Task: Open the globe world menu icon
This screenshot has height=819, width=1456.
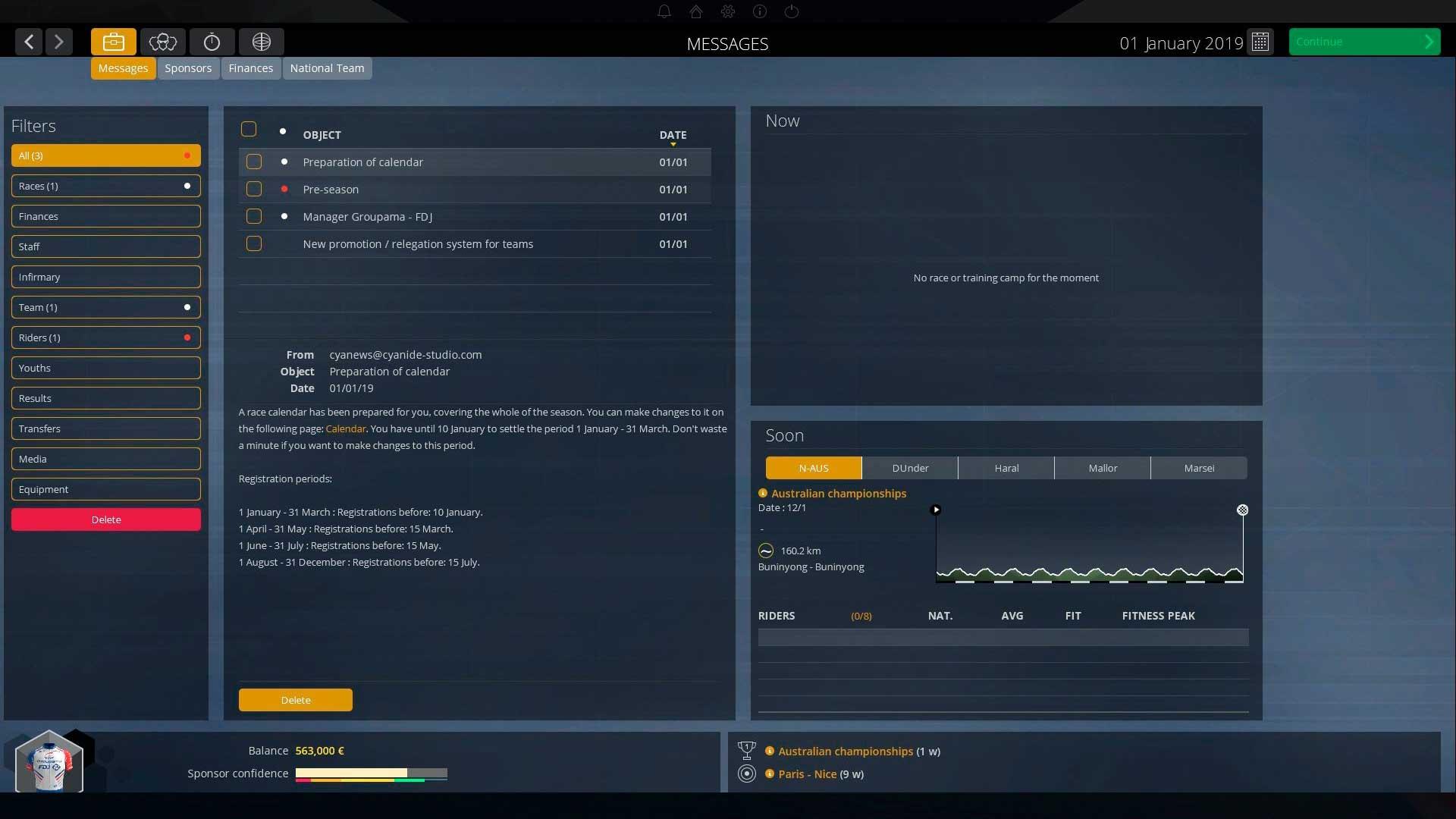Action: [x=261, y=42]
